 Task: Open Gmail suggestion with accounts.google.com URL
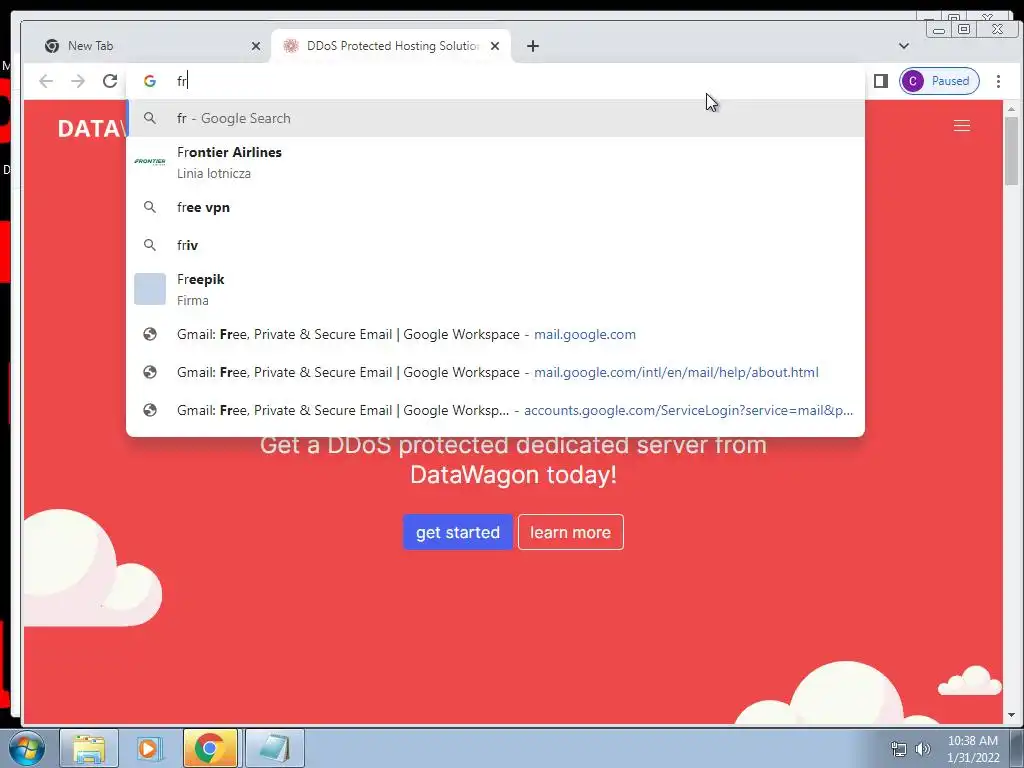495,410
